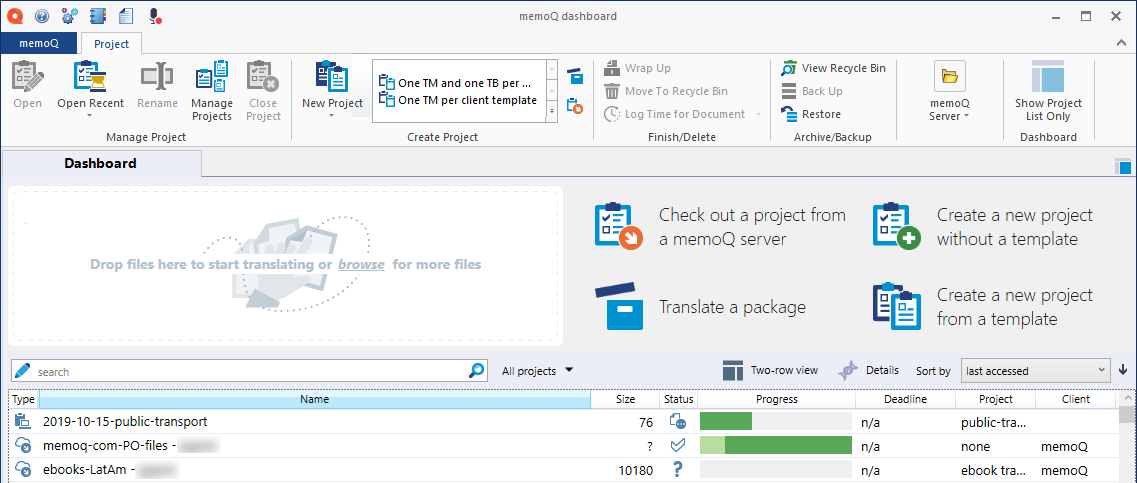Click Translate a package
The height and width of the screenshot is (483, 1137).
coord(700,307)
